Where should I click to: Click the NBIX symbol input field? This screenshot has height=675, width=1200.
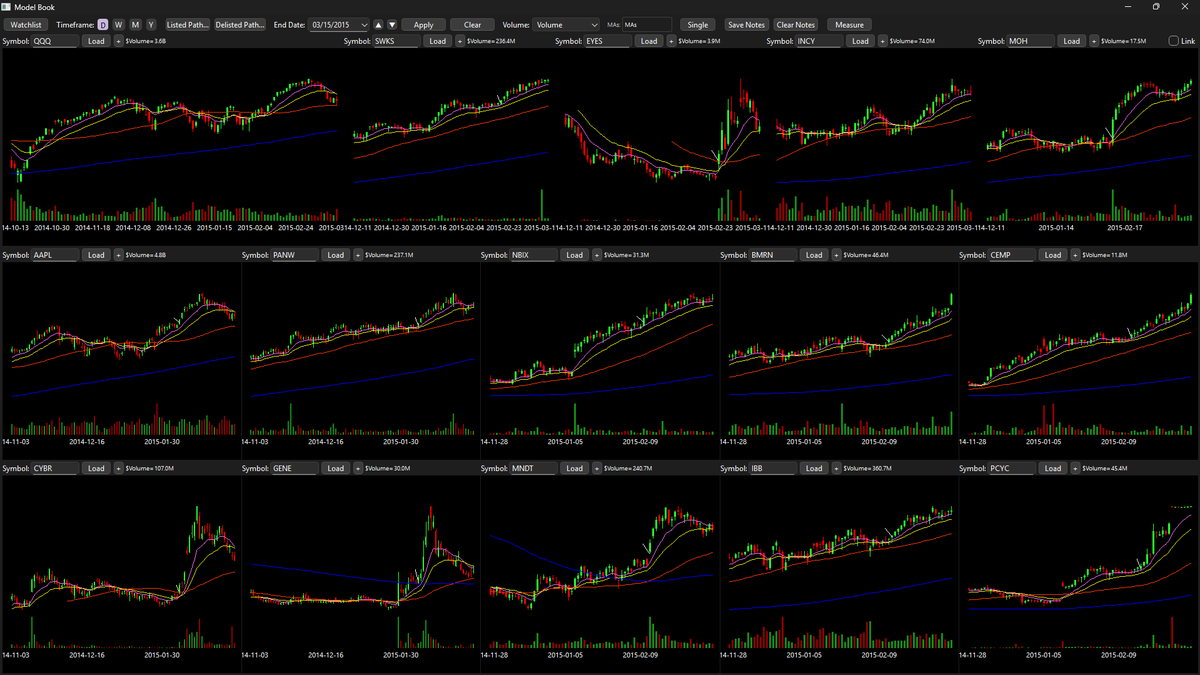[x=533, y=255]
